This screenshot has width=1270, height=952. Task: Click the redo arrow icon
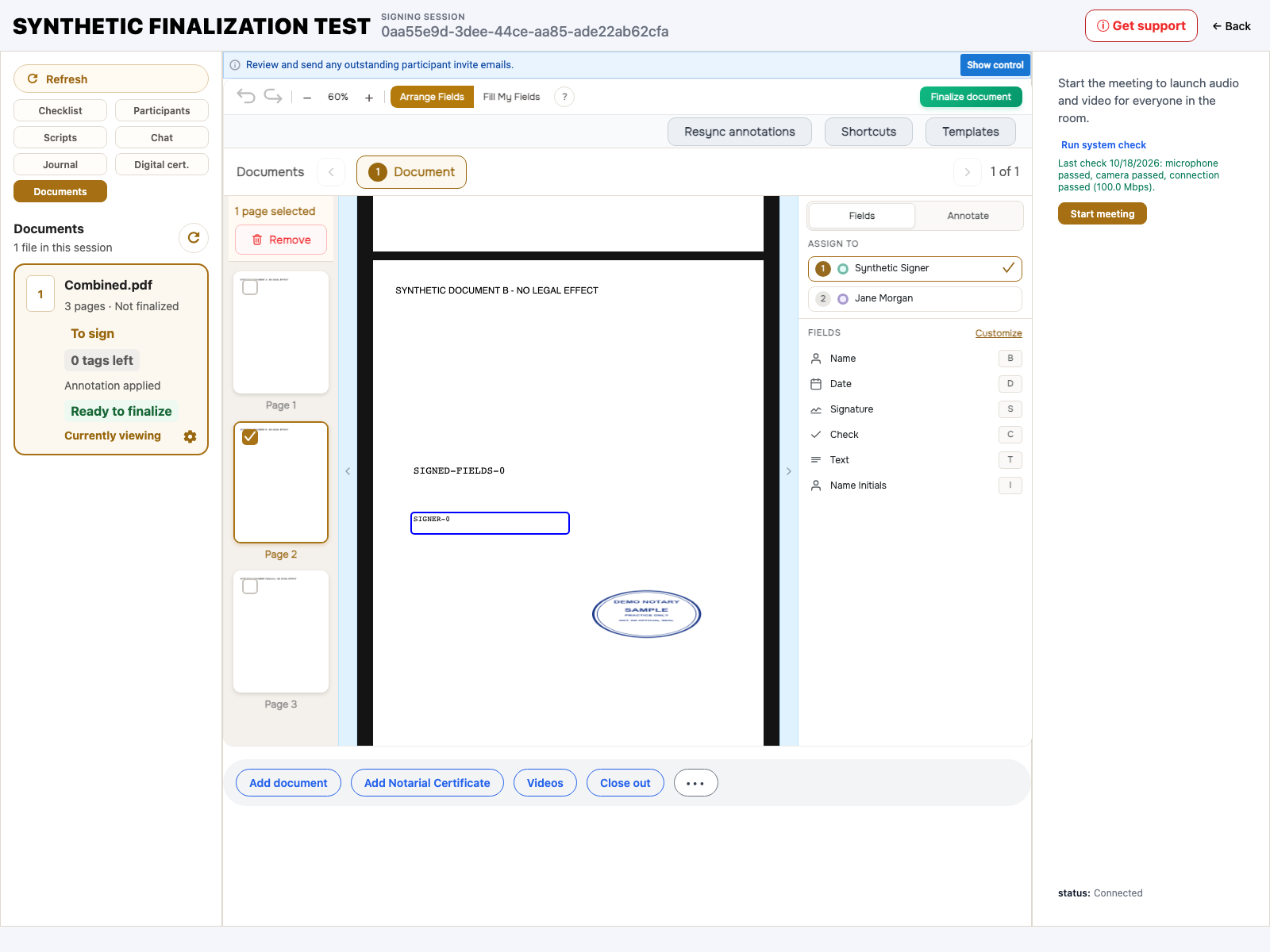point(273,97)
